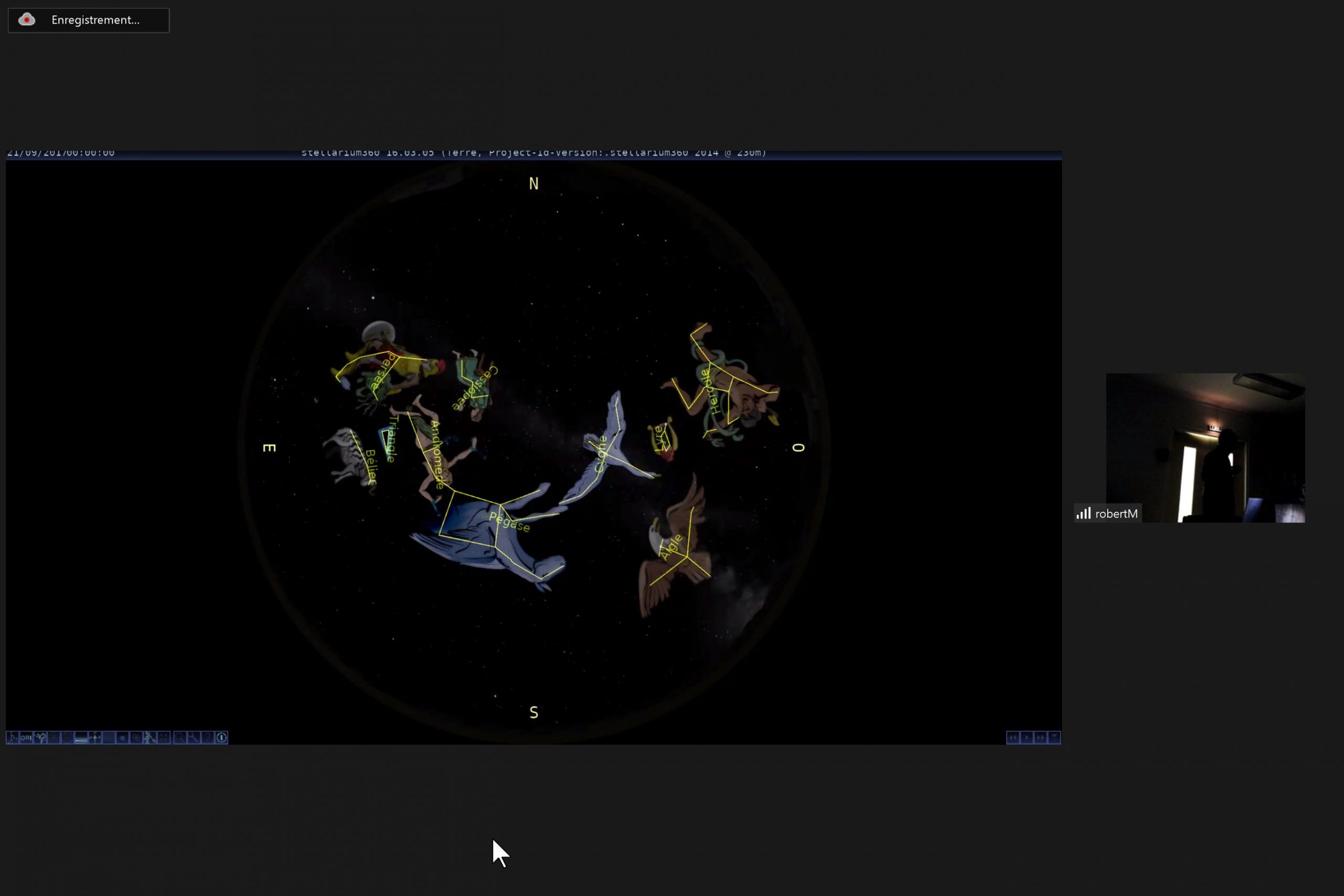This screenshot has width=1344, height=896.
Task: Click the fast-forward time double-right-arrow button
Action: pos(1041,737)
